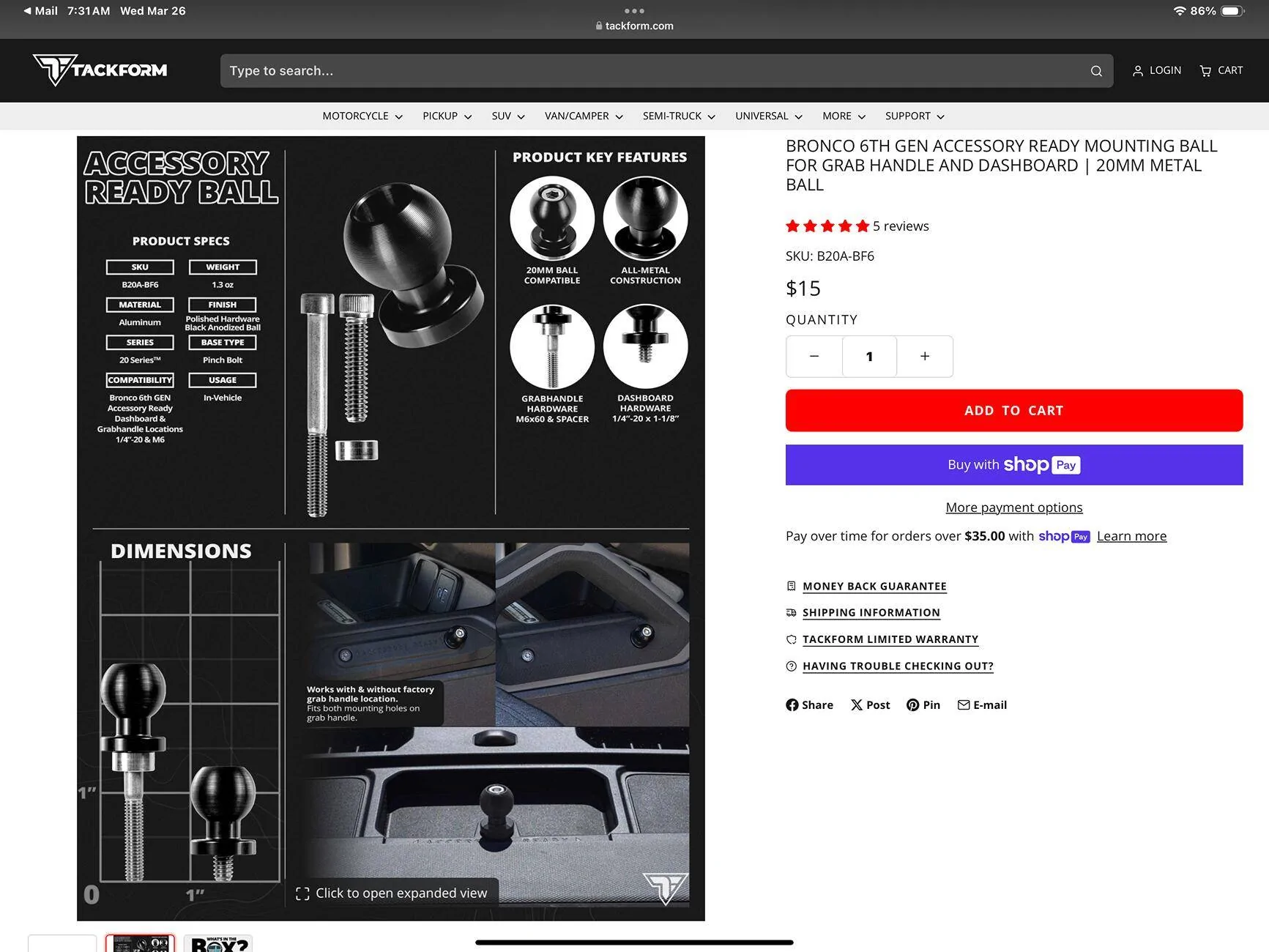Open SHIPPING INFORMATION link
This screenshot has height=952, width=1269.
pos(871,612)
